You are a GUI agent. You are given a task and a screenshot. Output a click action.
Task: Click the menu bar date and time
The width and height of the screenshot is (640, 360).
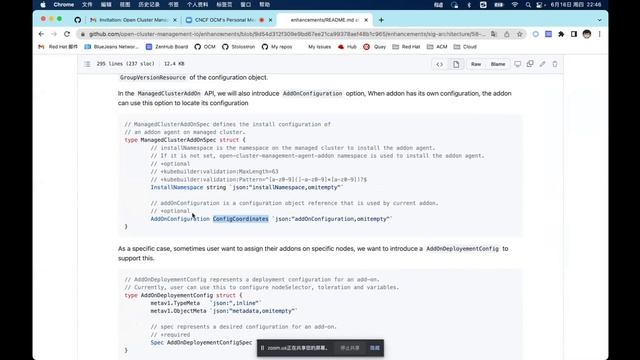(576, 4)
